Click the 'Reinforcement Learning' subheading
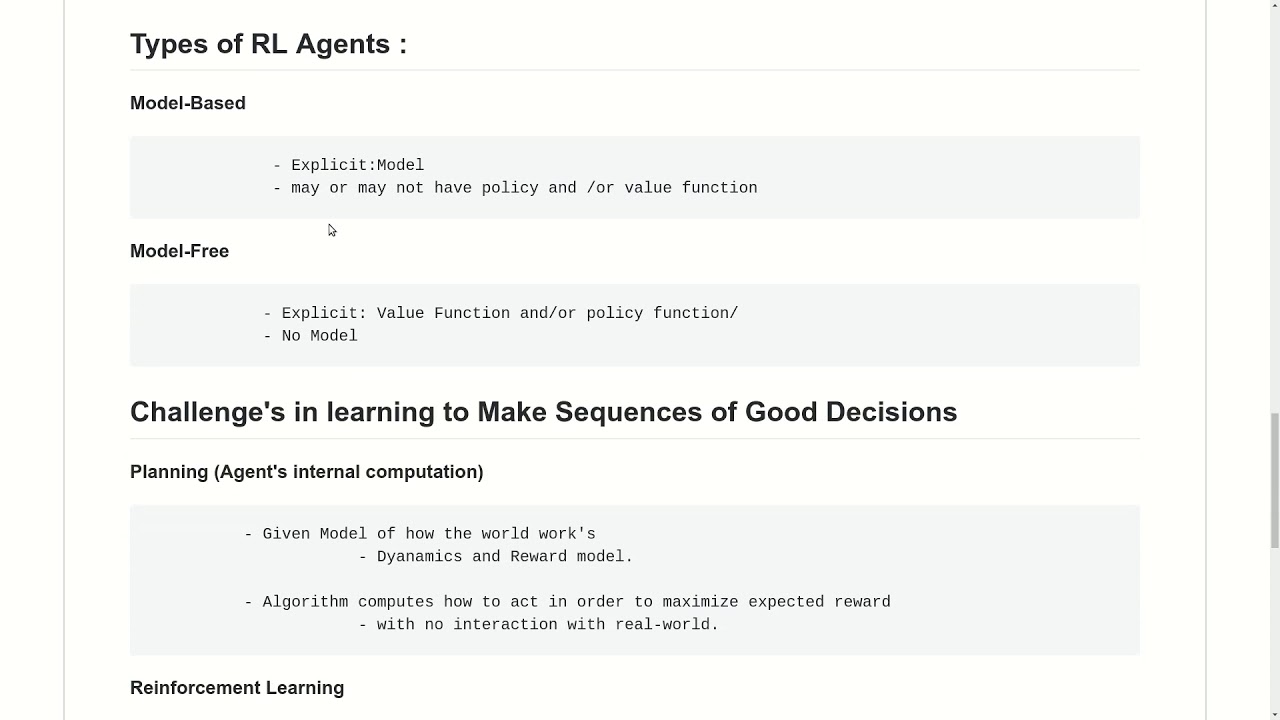This screenshot has height=720, width=1280. tap(237, 688)
